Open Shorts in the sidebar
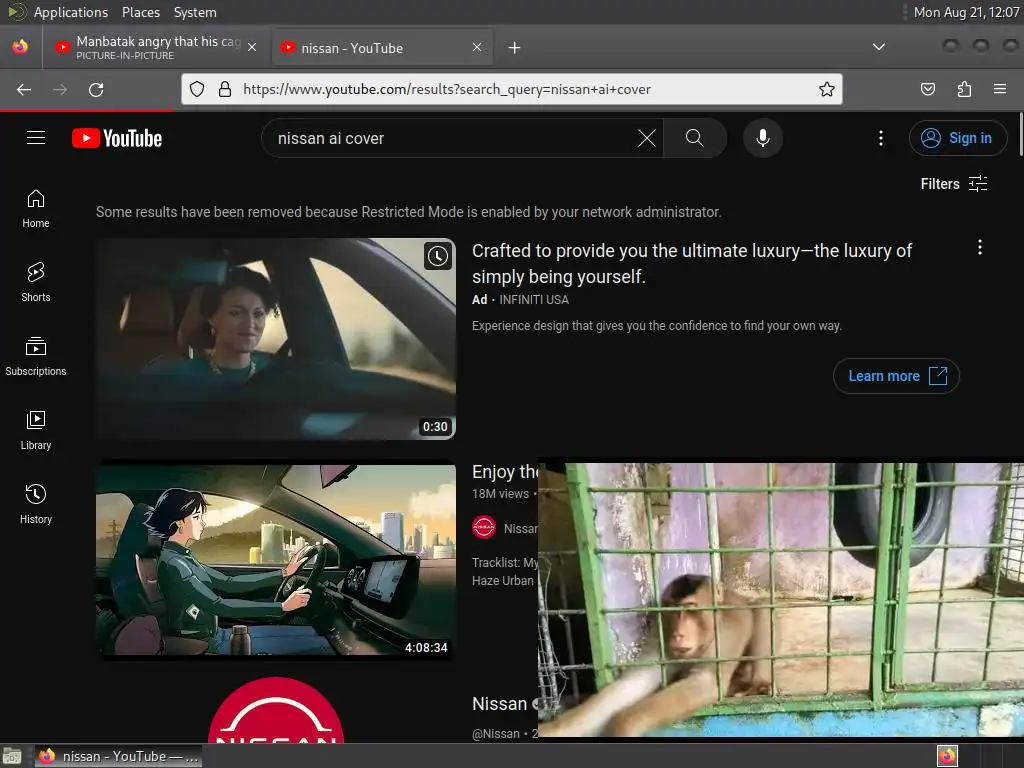This screenshot has width=1024, height=768. click(x=36, y=283)
